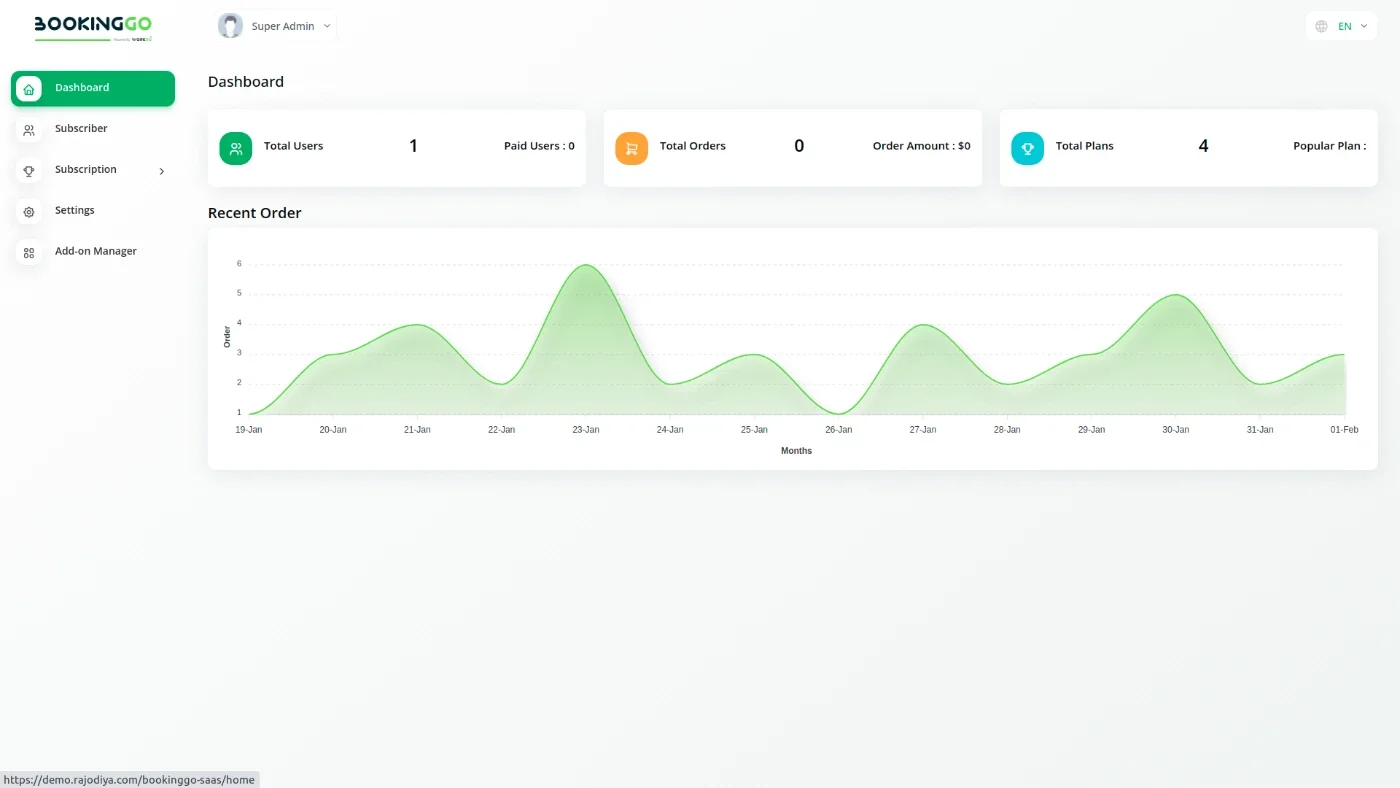Image resolution: width=1400 pixels, height=788 pixels.
Task: Go to Subscriber page
Action: [x=93, y=129]
